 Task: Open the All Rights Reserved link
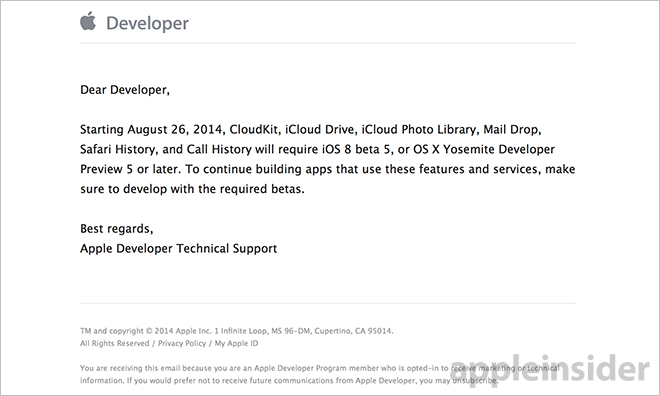click(x=114, y=343)
